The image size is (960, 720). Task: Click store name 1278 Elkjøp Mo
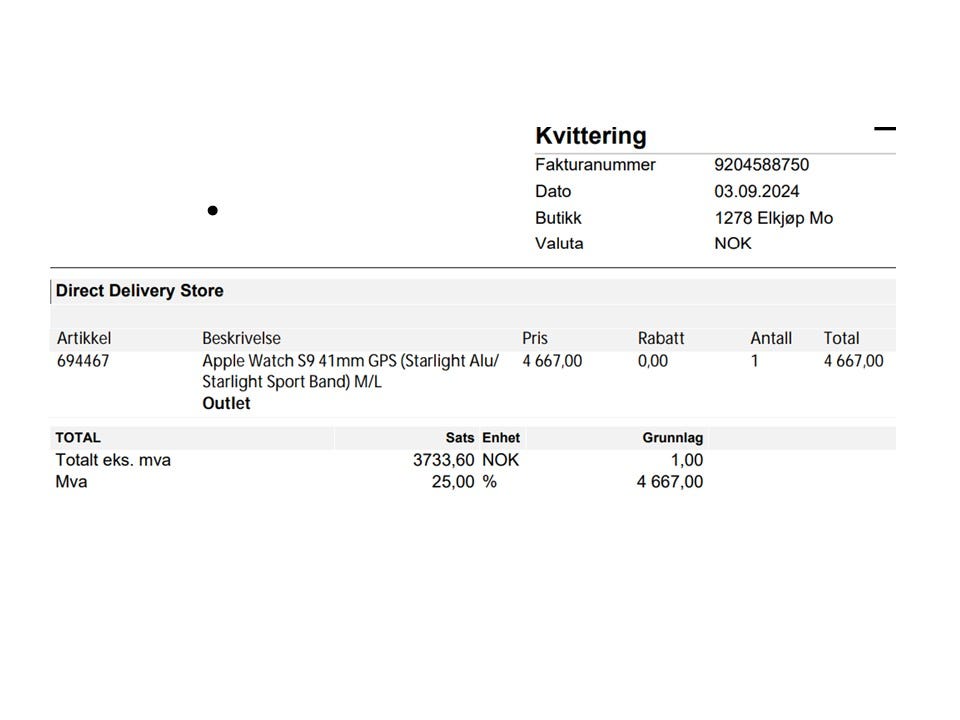pos(774,218)
